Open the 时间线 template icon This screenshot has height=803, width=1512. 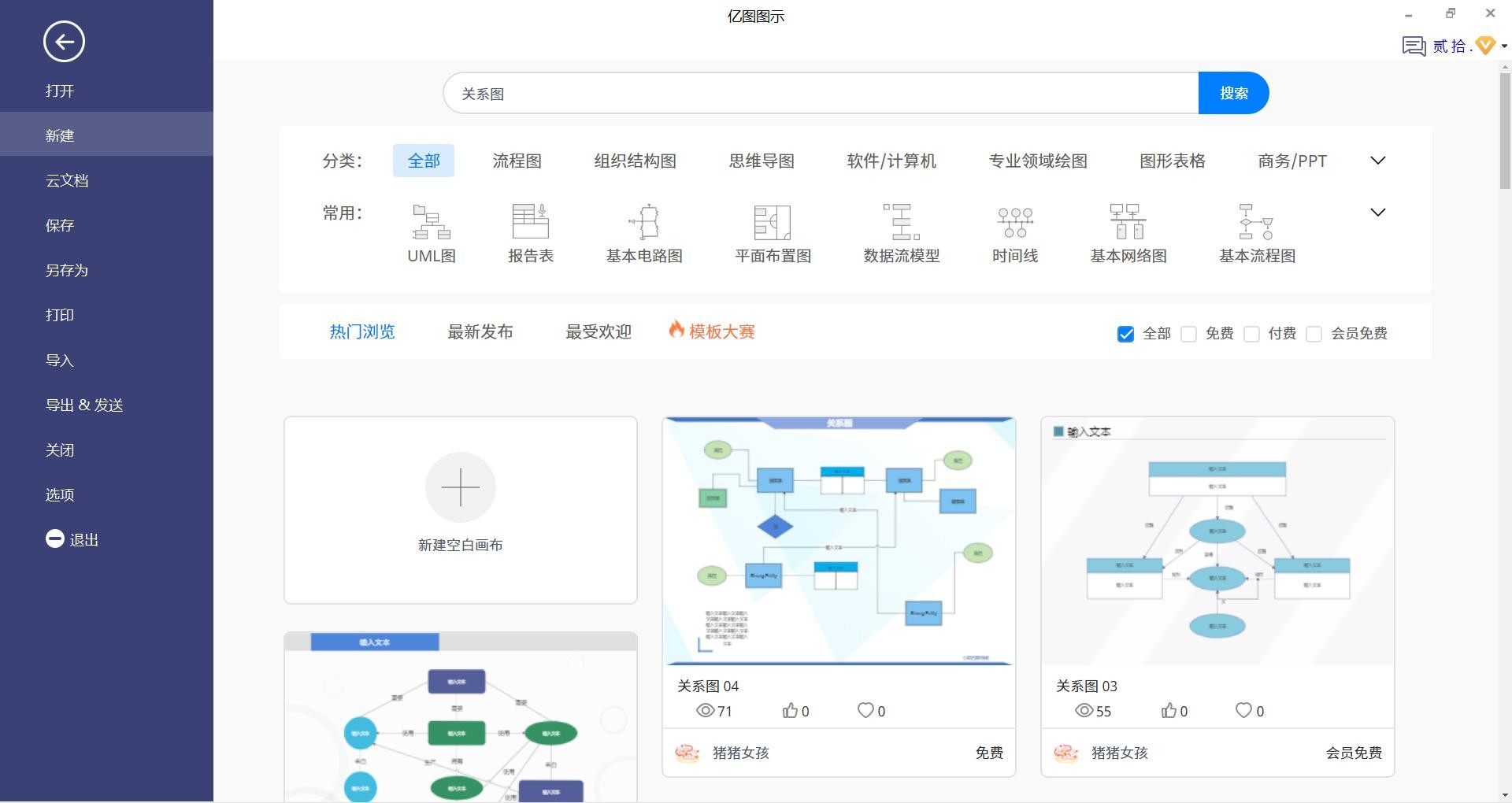[x=1014, y=222]
